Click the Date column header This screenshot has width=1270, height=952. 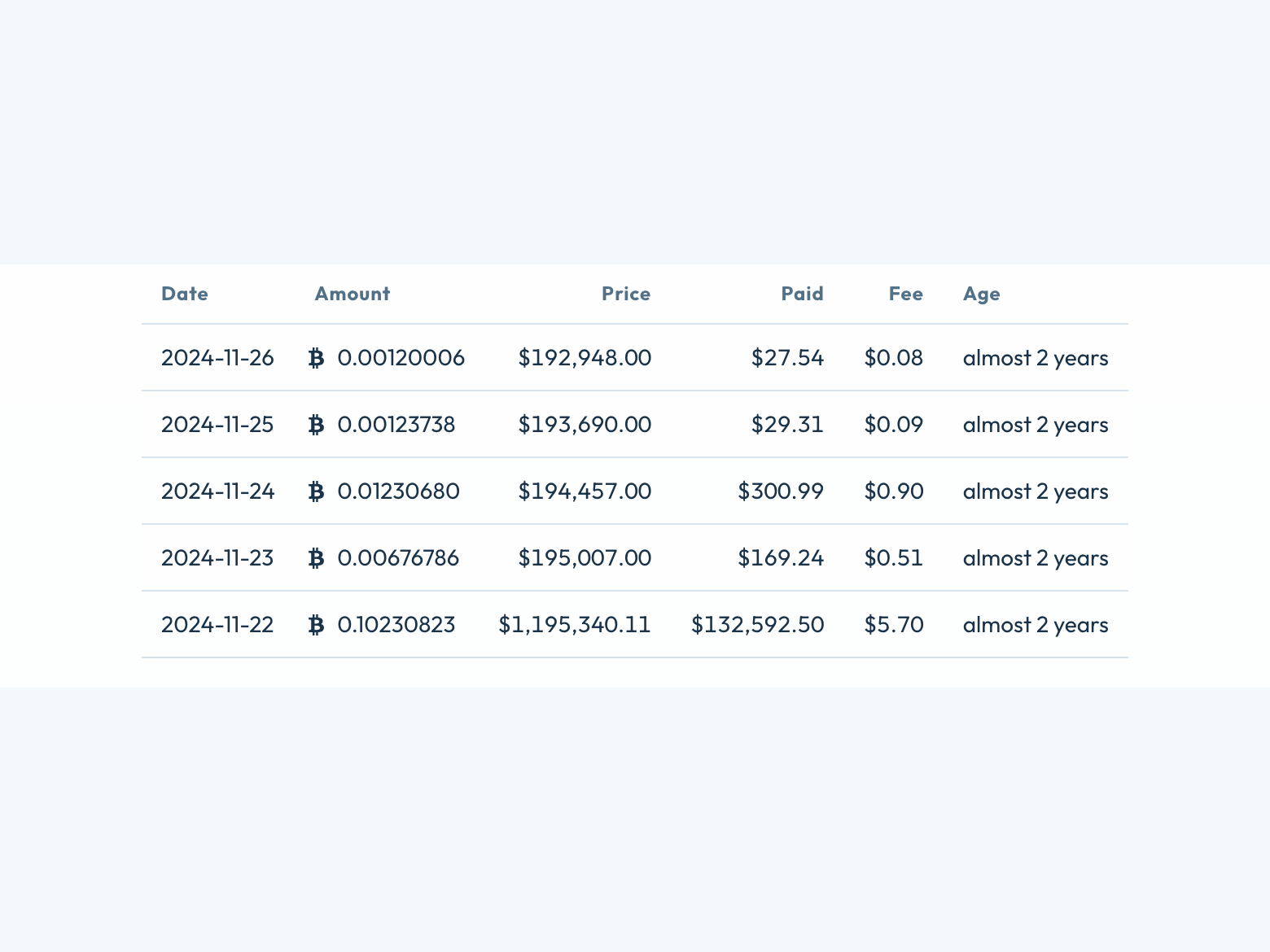[185, 294]
